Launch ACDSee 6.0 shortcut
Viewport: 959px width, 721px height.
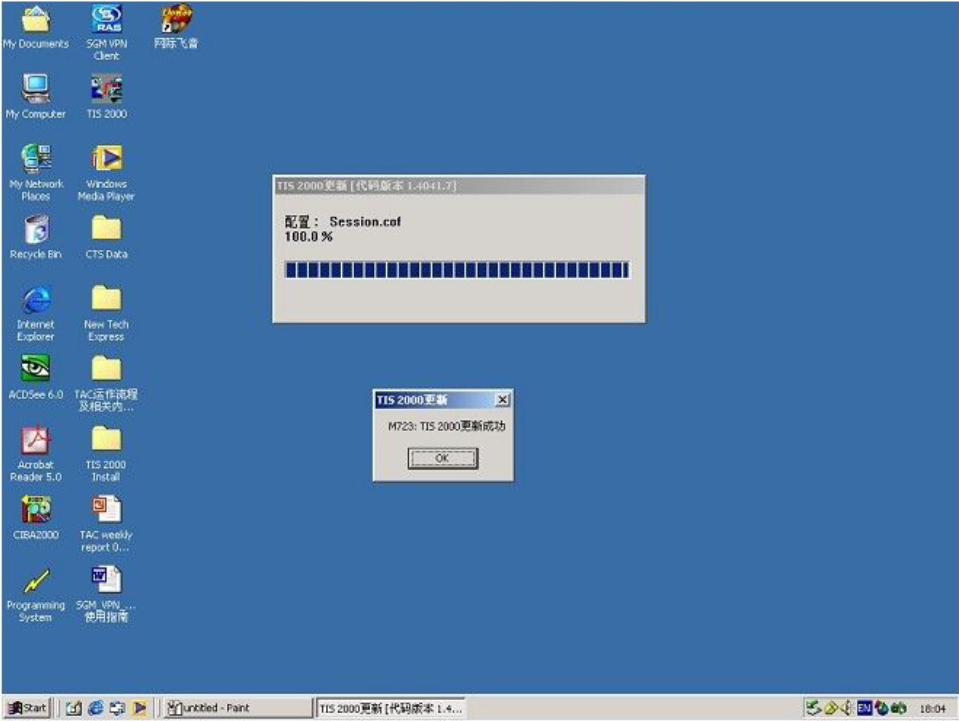click(35, 377)
